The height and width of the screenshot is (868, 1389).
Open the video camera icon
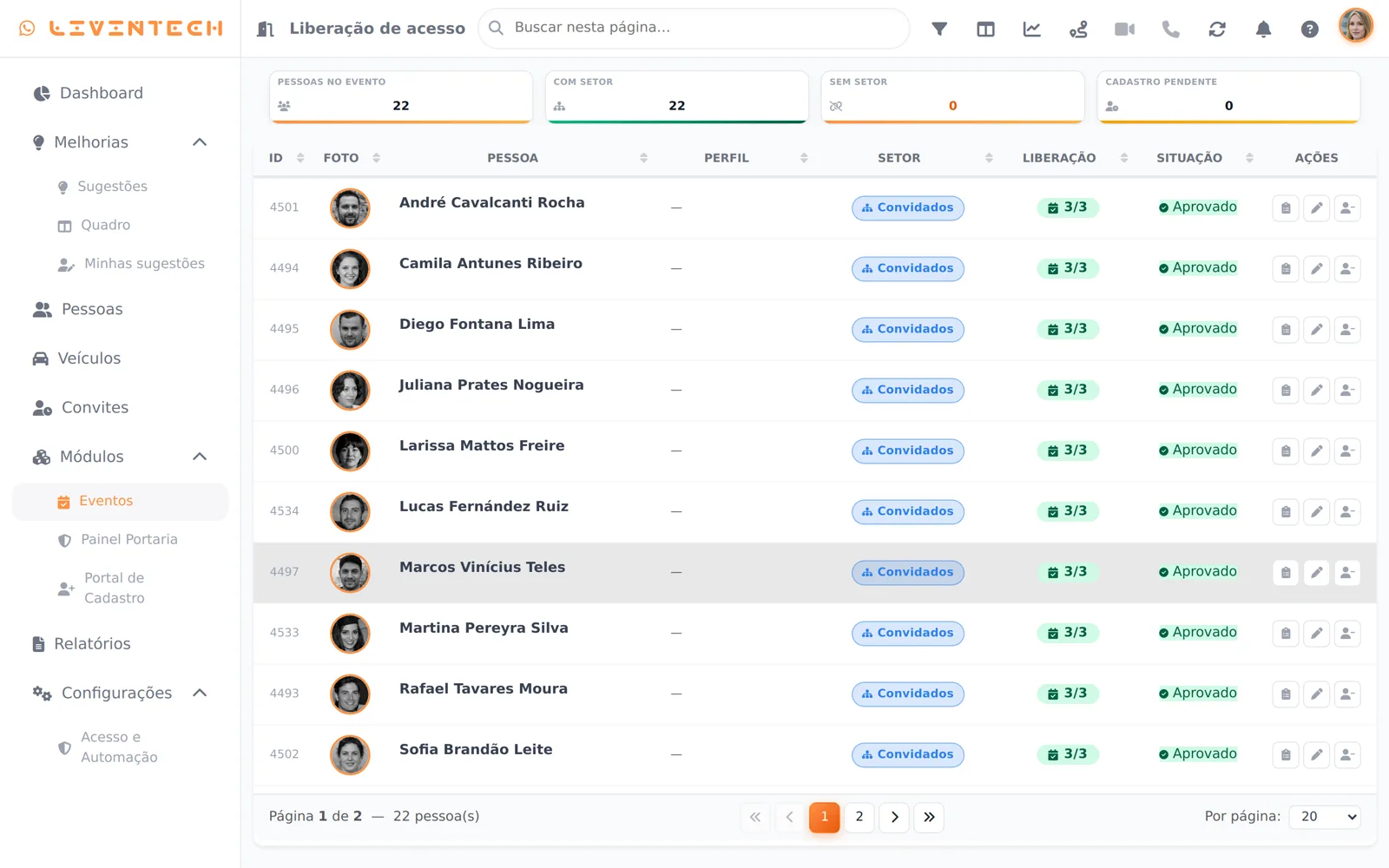1125,29
